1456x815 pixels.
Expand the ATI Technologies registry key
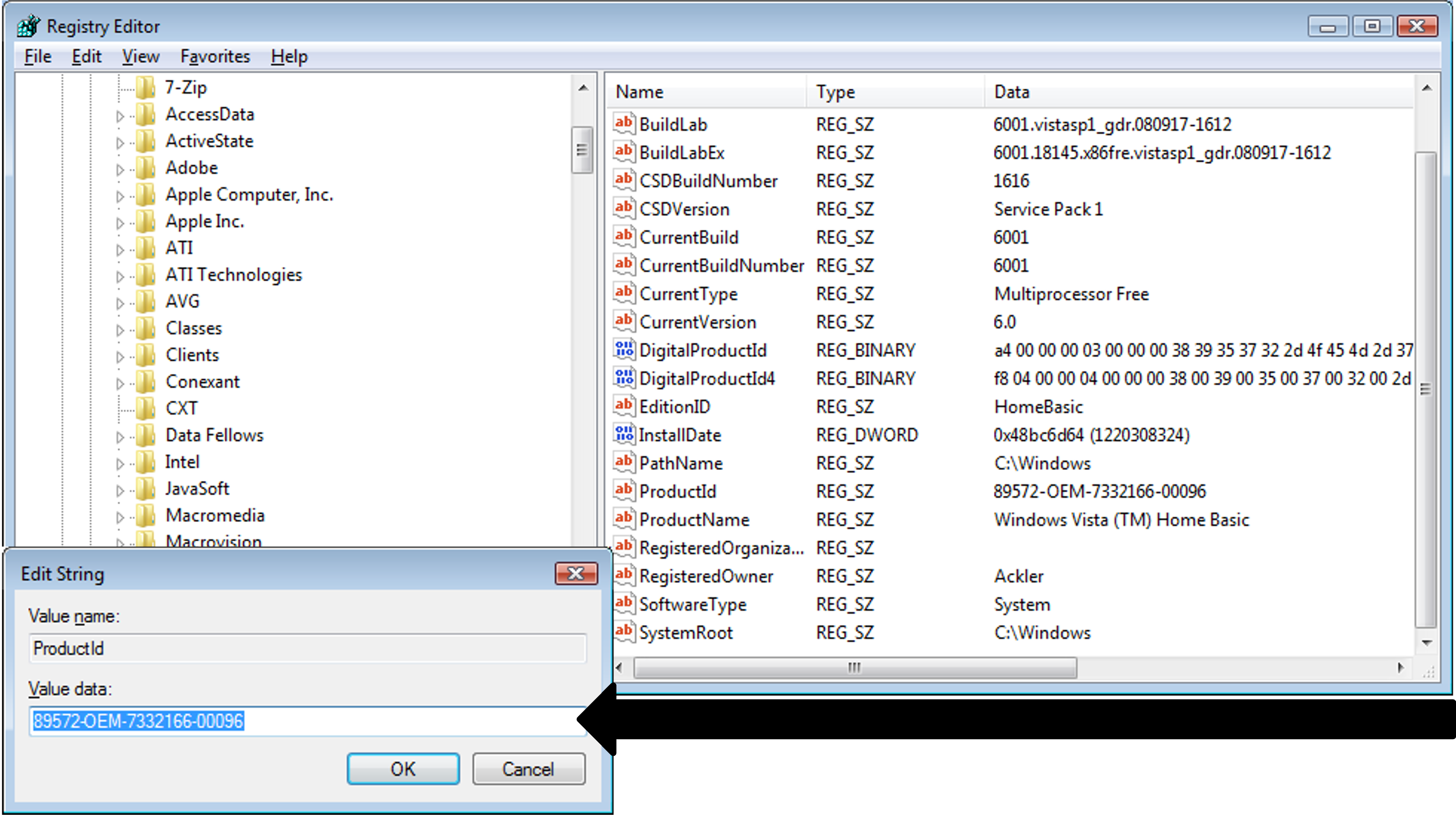120,277
